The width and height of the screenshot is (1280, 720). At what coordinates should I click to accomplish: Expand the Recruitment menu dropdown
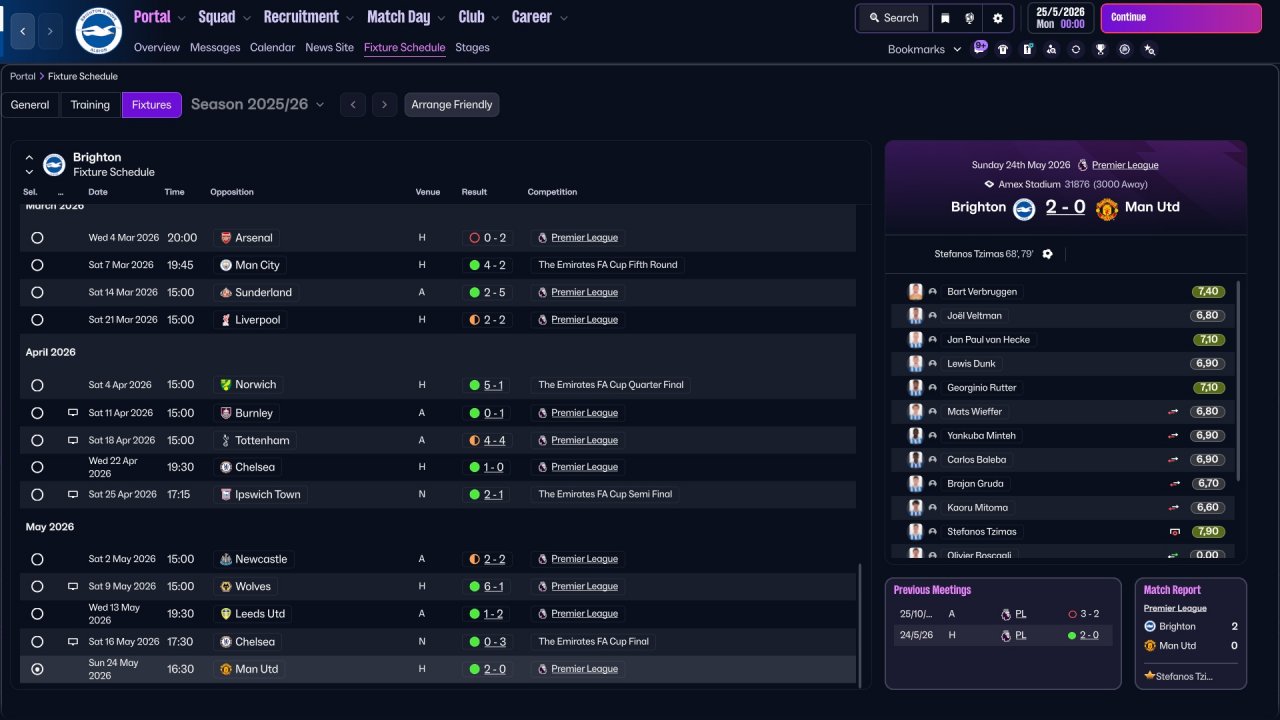349,18
